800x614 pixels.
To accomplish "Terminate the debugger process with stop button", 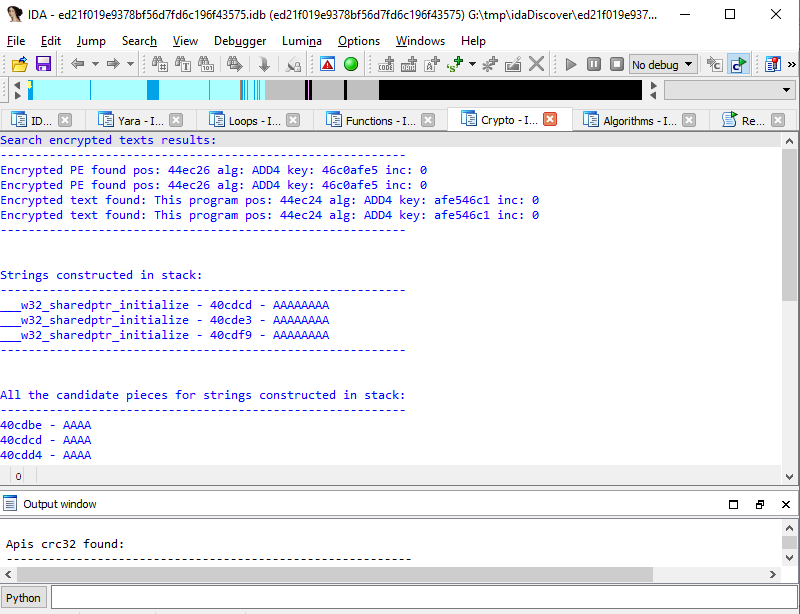I will tap(617, 64).
